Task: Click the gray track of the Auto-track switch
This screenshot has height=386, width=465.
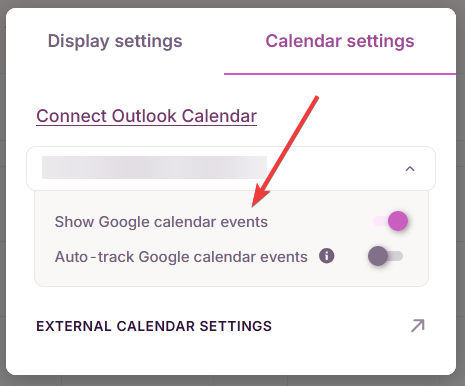Action: click(x=396, y=256)
